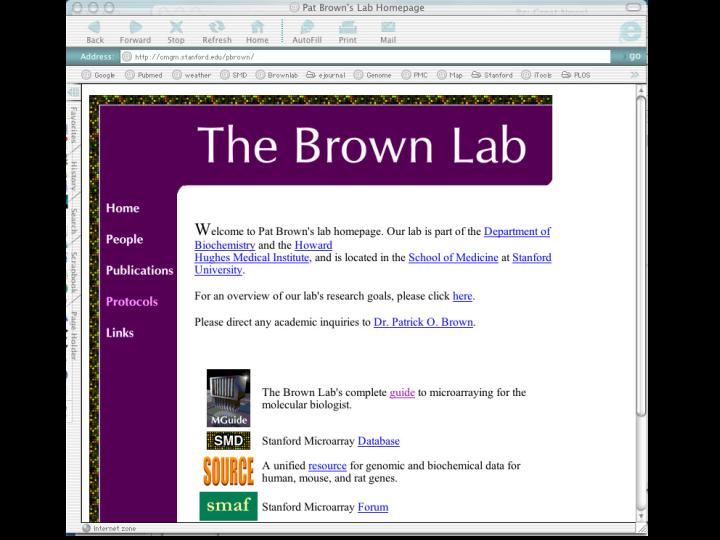The width and height of the screenshot is (720, 540).
Task: Click the 'here' research goals link
Action: pyautogui.click(x=462, y=296)
